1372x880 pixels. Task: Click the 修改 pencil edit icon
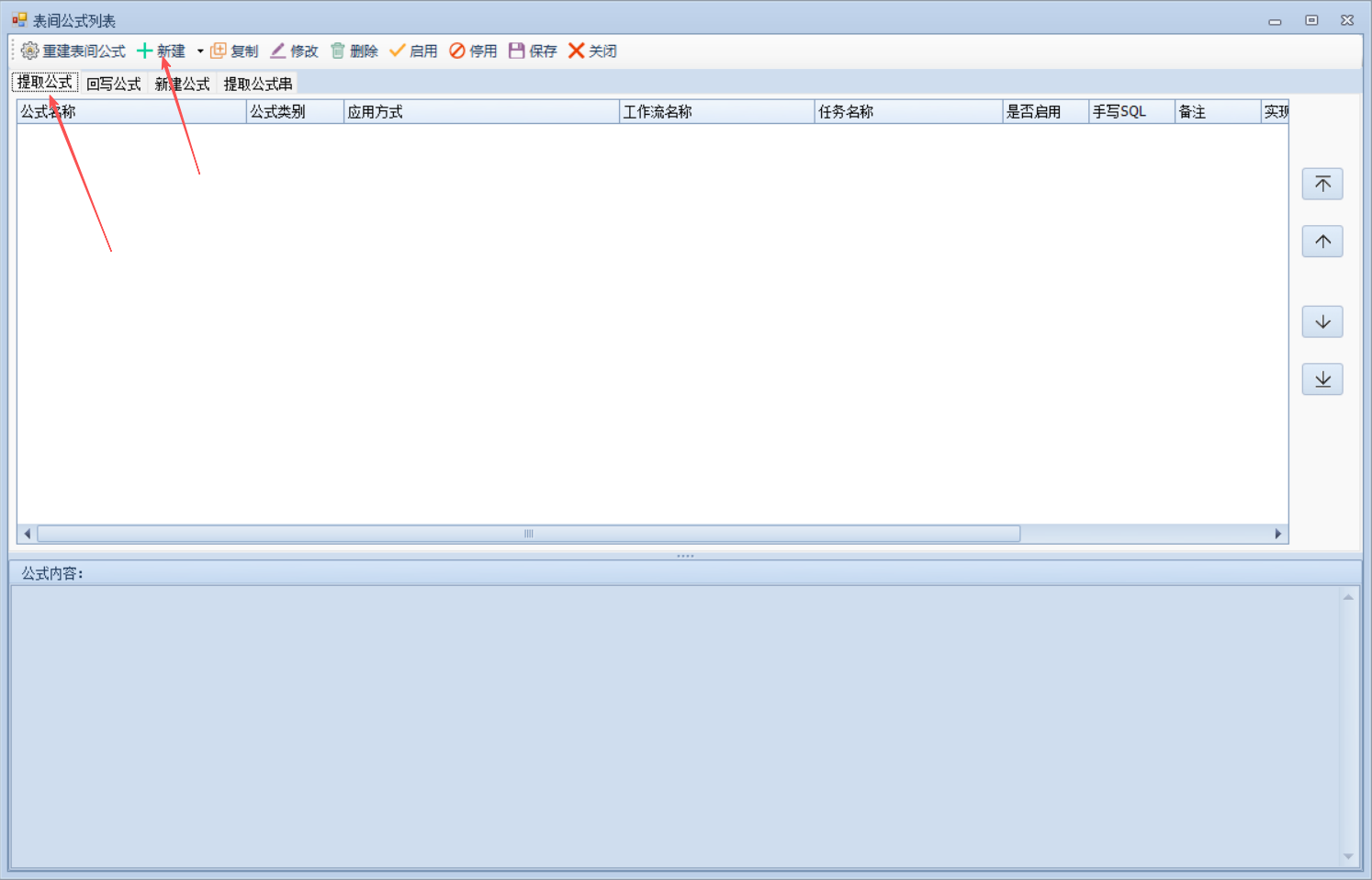click(x=278, y=51)
